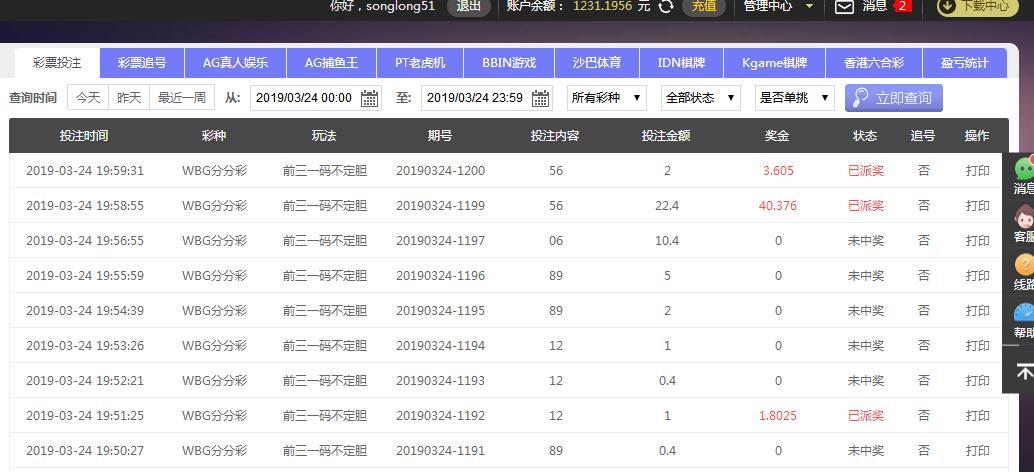Select the 沙巴体育 tab
This screenshot has height=472, width=1034.
pyautogui.click(x=597, y=63)
